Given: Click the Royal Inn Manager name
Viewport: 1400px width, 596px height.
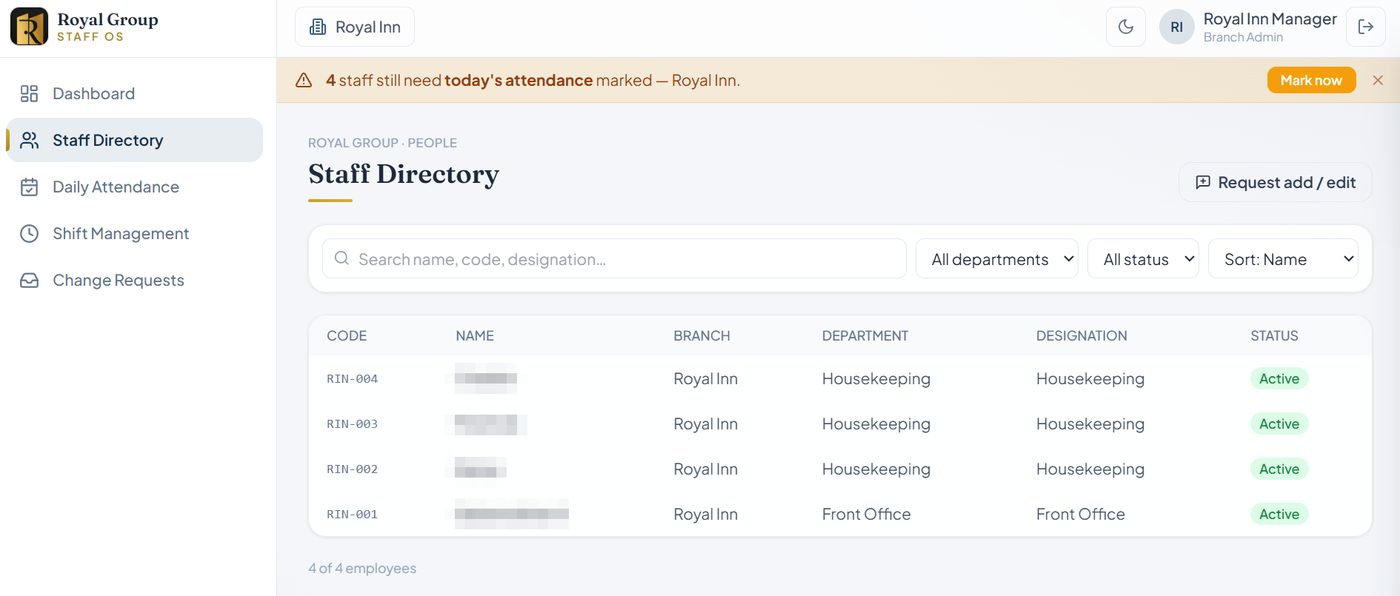Looking at the screenshot, I should [1270, 19].
